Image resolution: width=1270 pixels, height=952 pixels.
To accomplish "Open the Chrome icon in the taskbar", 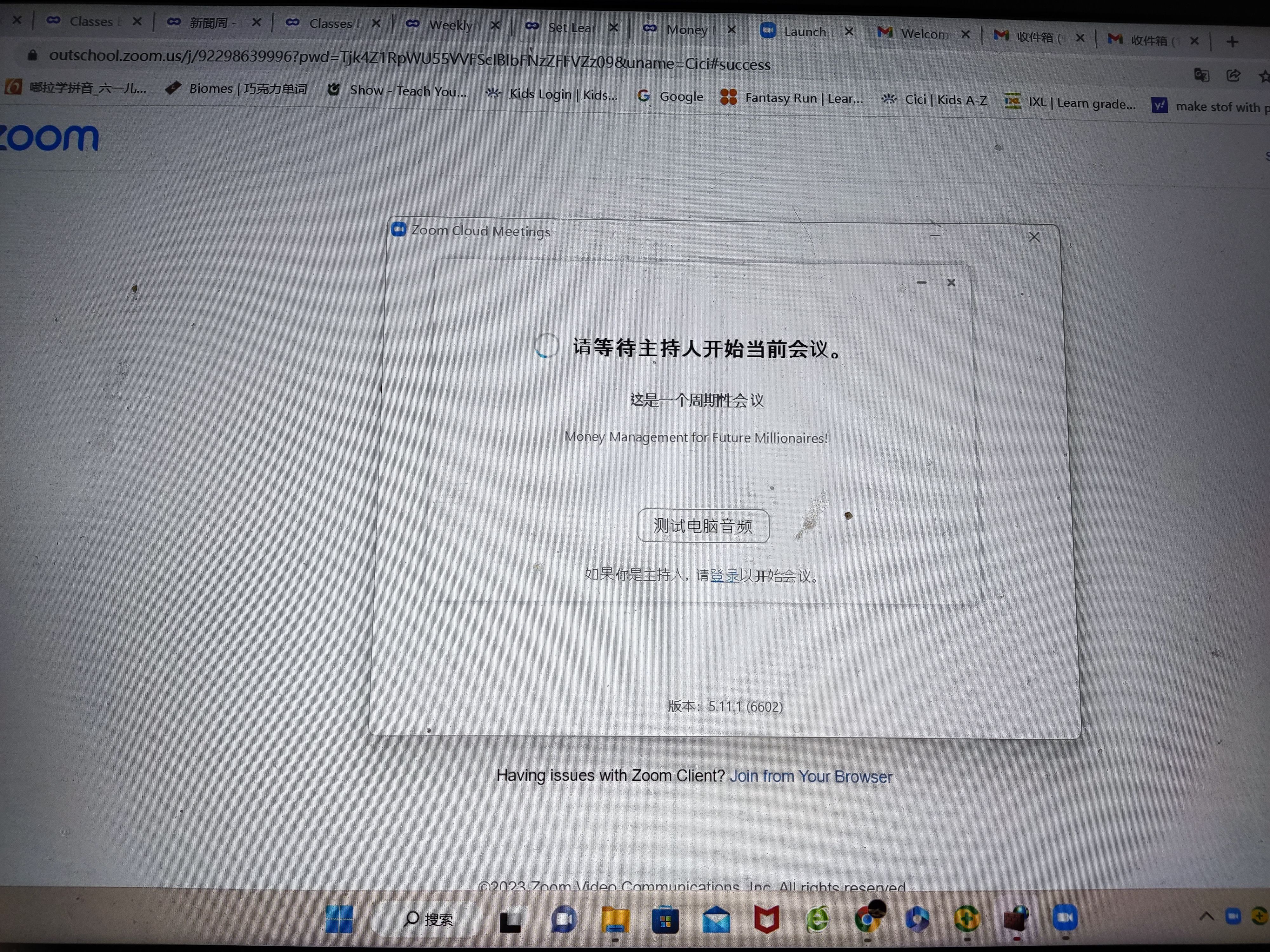I will pyautogui.click(x=867, y=920).
